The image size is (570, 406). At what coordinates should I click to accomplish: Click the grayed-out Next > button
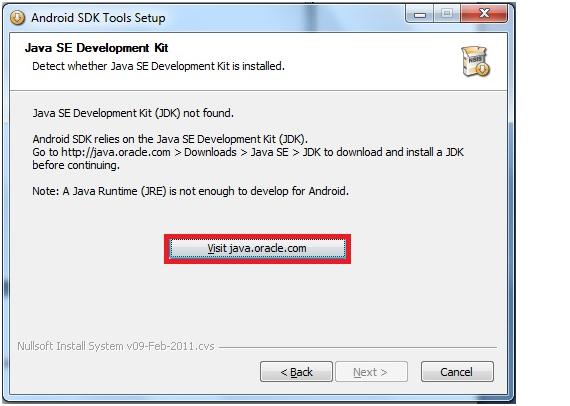point(371,372)
